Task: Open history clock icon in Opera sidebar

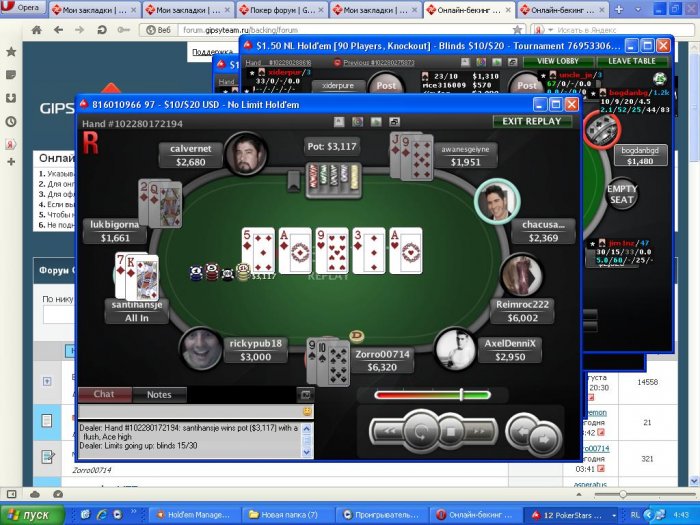Action: [11, 121]
